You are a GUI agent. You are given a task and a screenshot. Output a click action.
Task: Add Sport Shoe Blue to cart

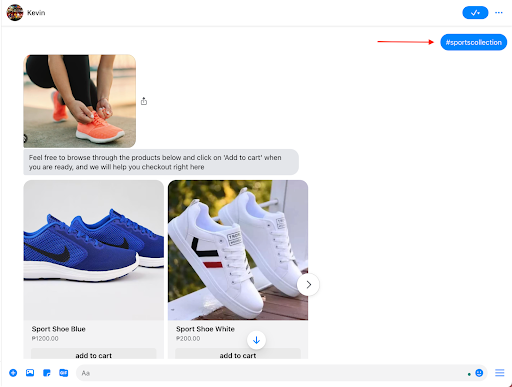[94, 355]
